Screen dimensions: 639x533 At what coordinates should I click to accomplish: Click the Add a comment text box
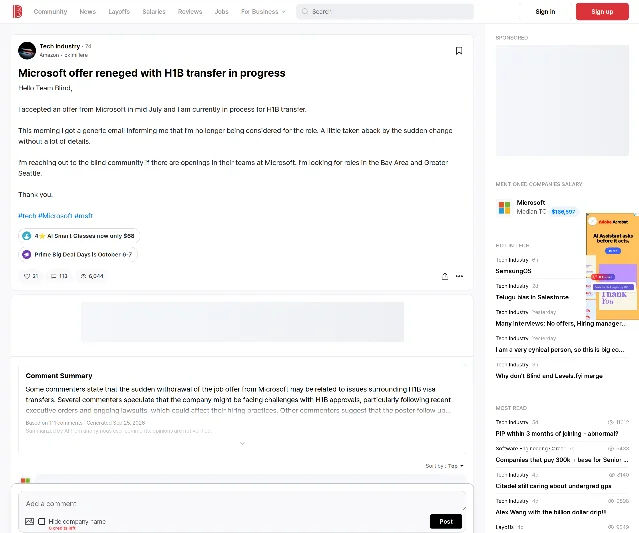[x=242, y=503]
